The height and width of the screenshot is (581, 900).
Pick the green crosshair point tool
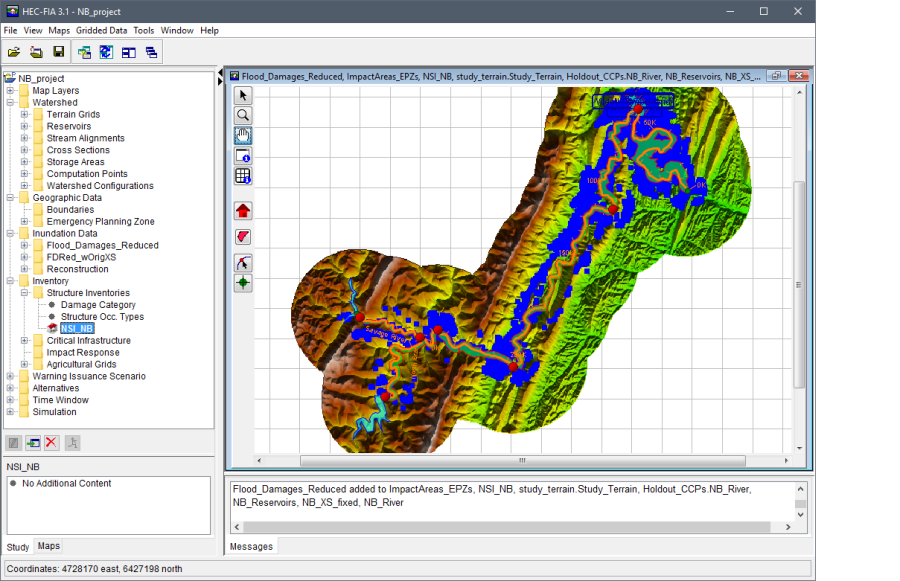243,283
